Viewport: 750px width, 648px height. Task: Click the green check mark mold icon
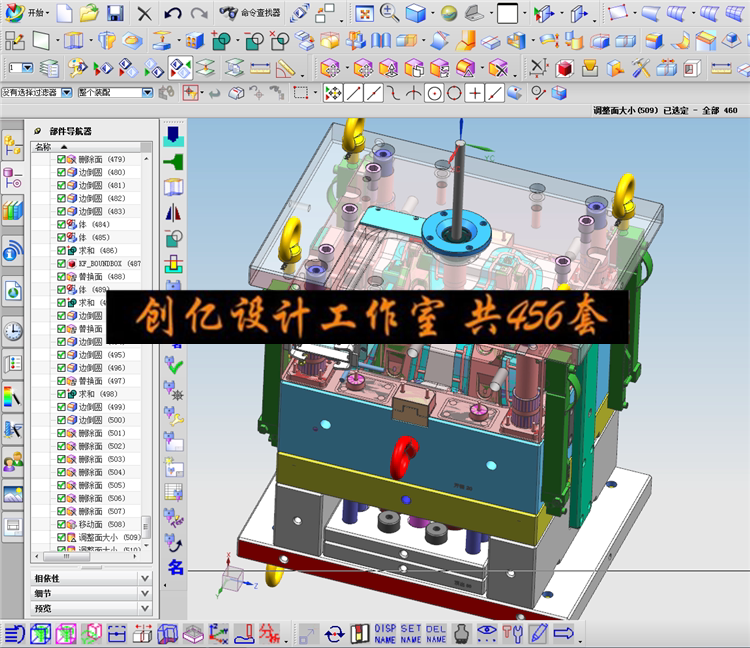coord(174,365)
